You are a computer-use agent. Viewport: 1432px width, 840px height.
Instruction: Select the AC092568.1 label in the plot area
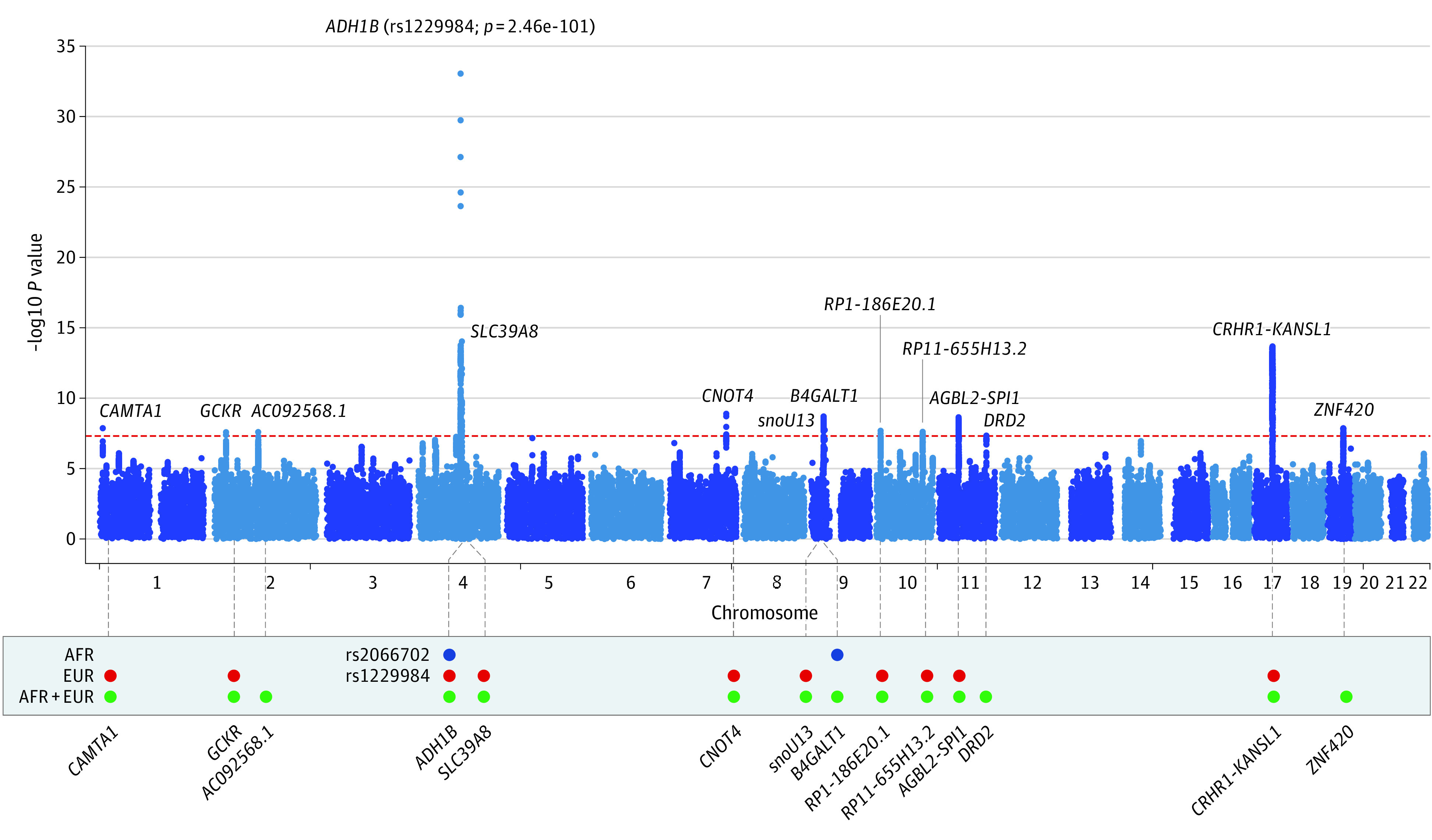click(299, 410)
